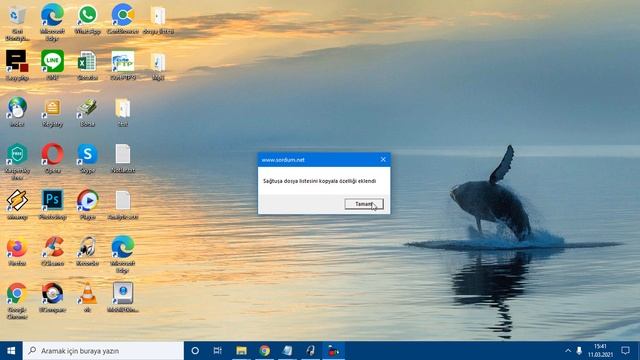Image resolution: width=640 pixels, height=360 pixels.
Task: Expand the hidden system tray icons
Action: [568, 351]
